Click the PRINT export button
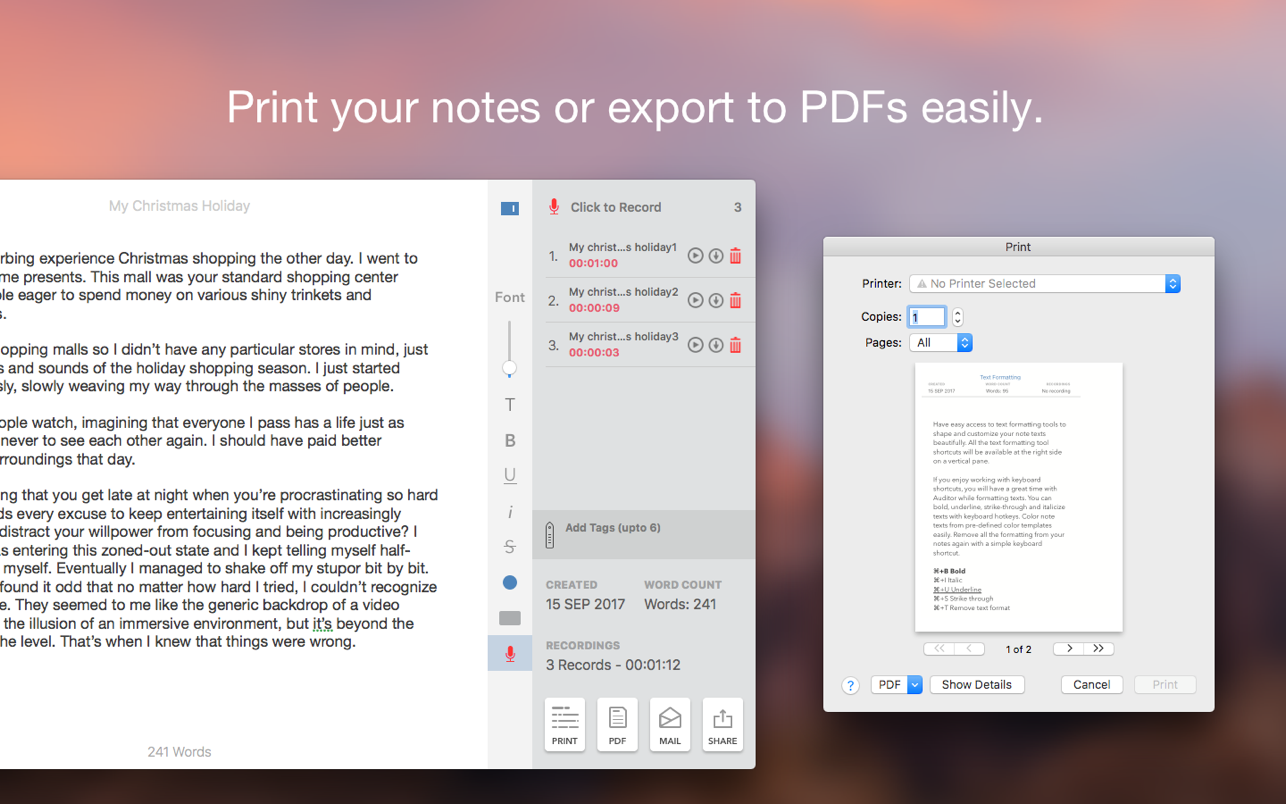 (565, 724)
